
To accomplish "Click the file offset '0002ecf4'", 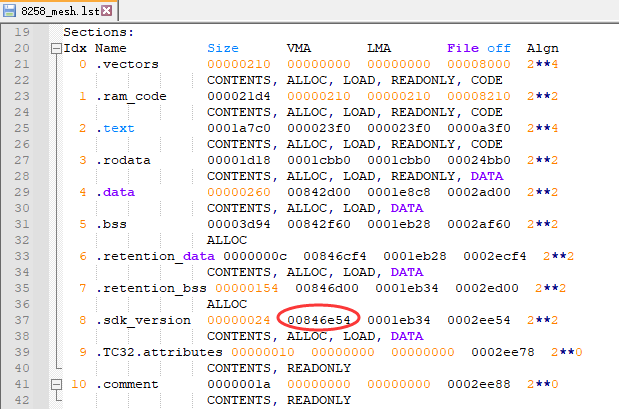I will click(495, 256).
